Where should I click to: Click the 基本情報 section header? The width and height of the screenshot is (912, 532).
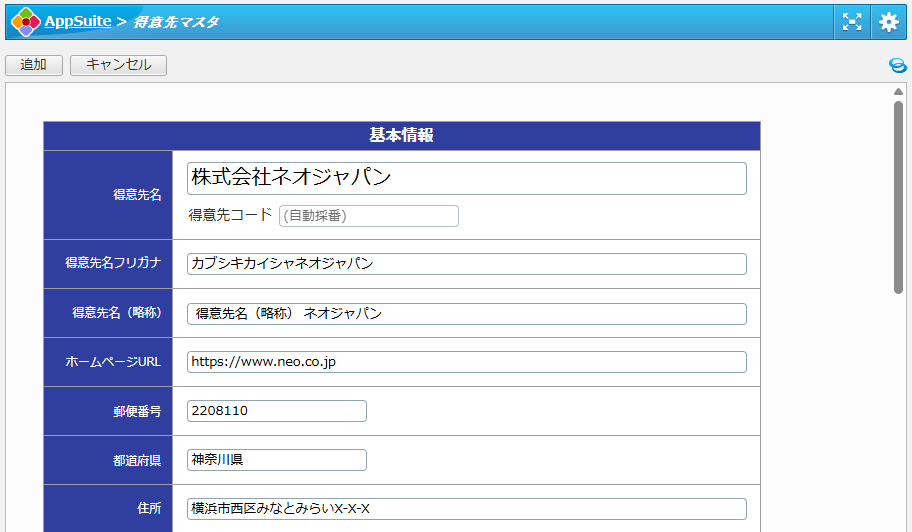click(401, 136)
